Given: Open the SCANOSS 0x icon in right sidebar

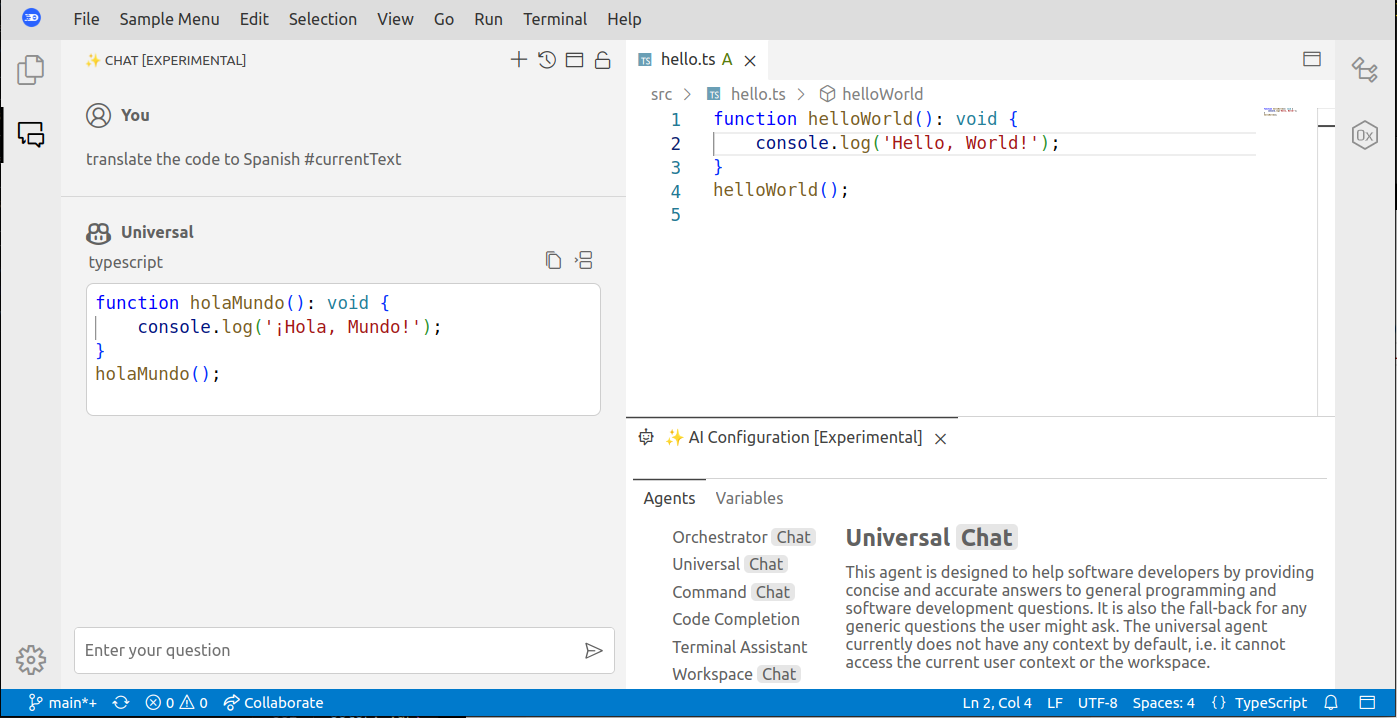Looking at the screenshot, I should (x=1365, y=135).
